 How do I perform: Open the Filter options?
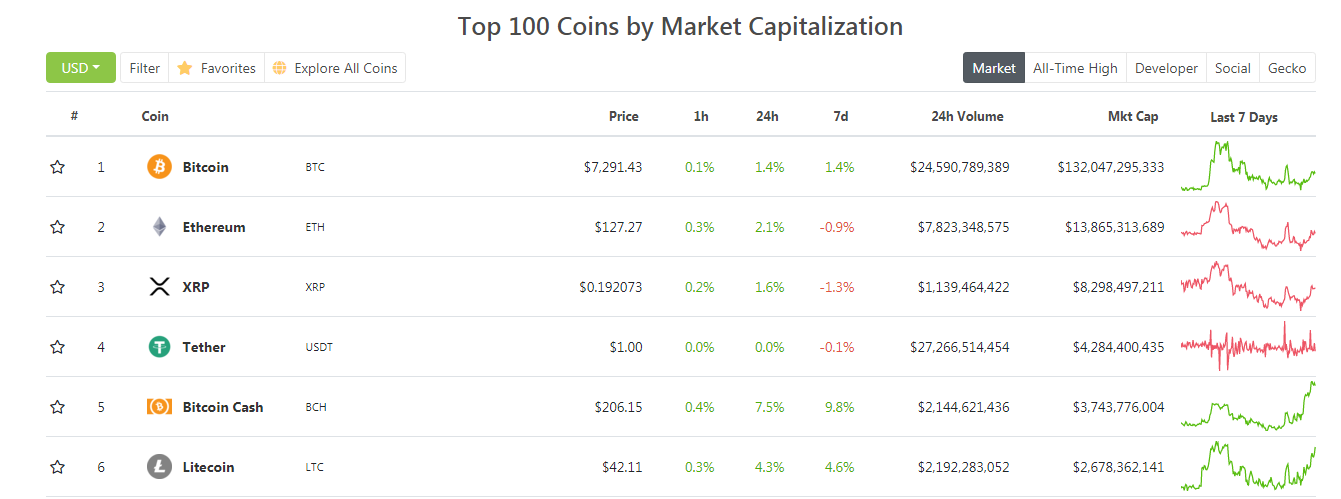144,68
